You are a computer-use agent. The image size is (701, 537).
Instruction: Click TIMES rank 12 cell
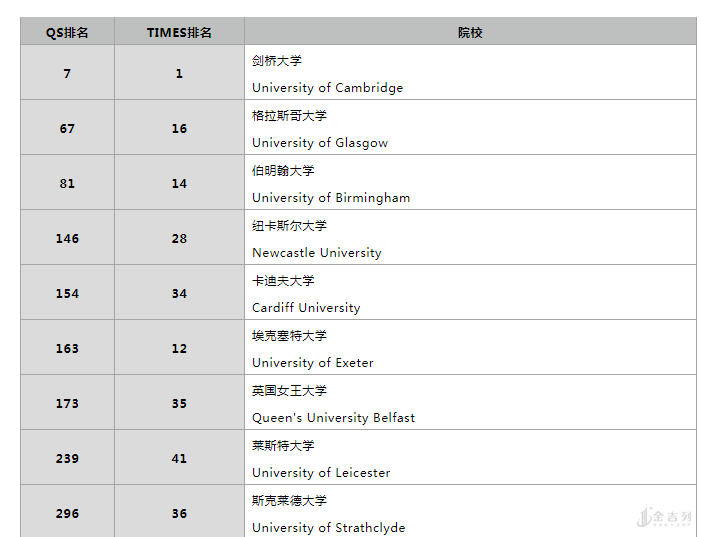coord(179,348)
